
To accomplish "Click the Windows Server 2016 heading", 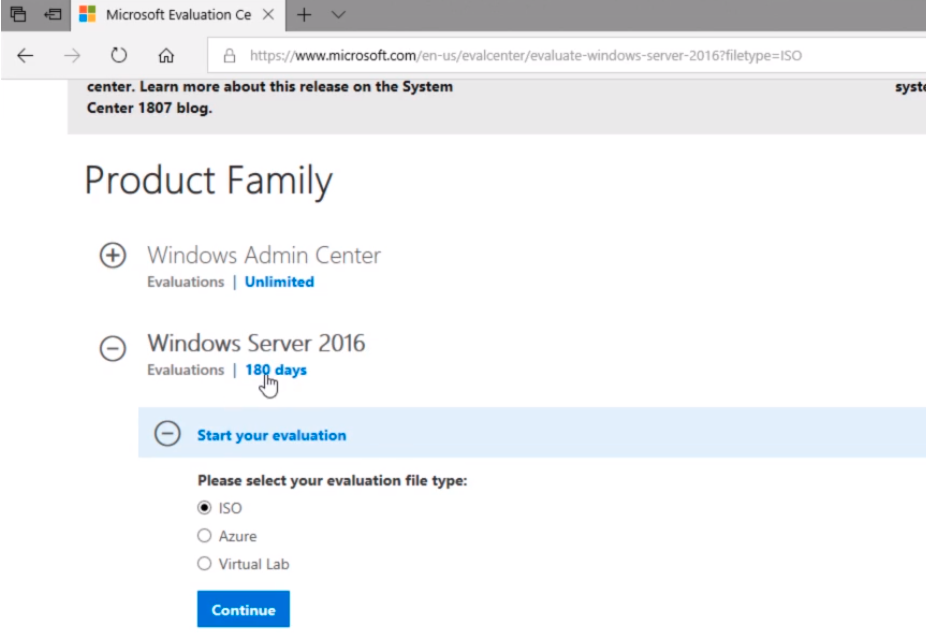I will coord(256,343).
